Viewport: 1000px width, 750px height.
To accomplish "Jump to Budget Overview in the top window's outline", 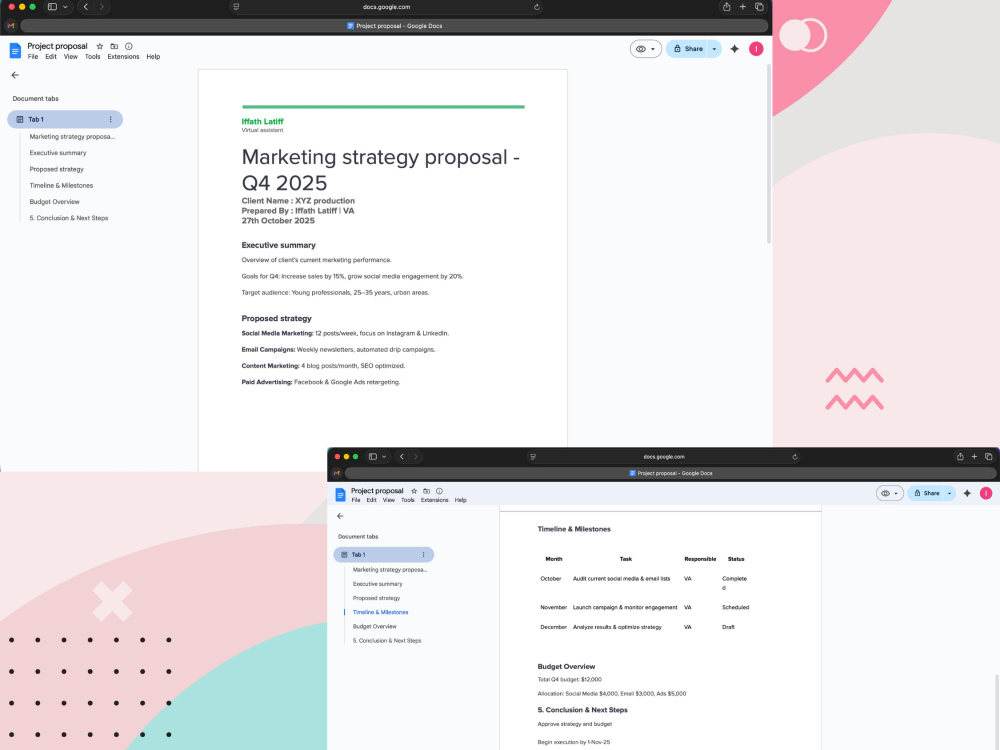I will (x=55, y=202).
